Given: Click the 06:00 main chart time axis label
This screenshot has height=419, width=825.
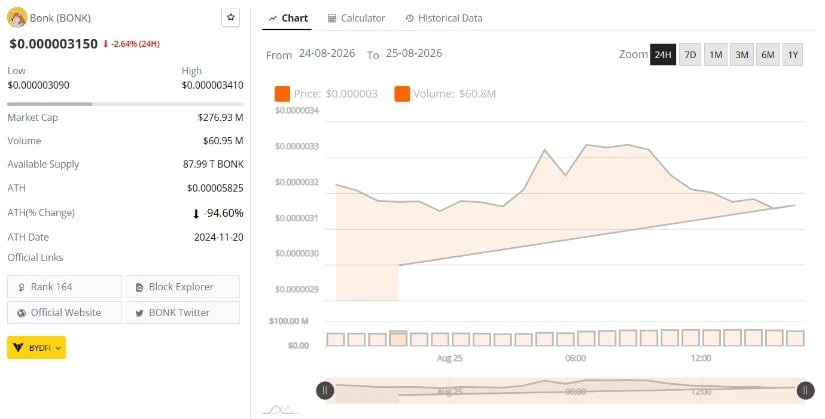Looking at the screenshot, I should click(x=576, y=358).
